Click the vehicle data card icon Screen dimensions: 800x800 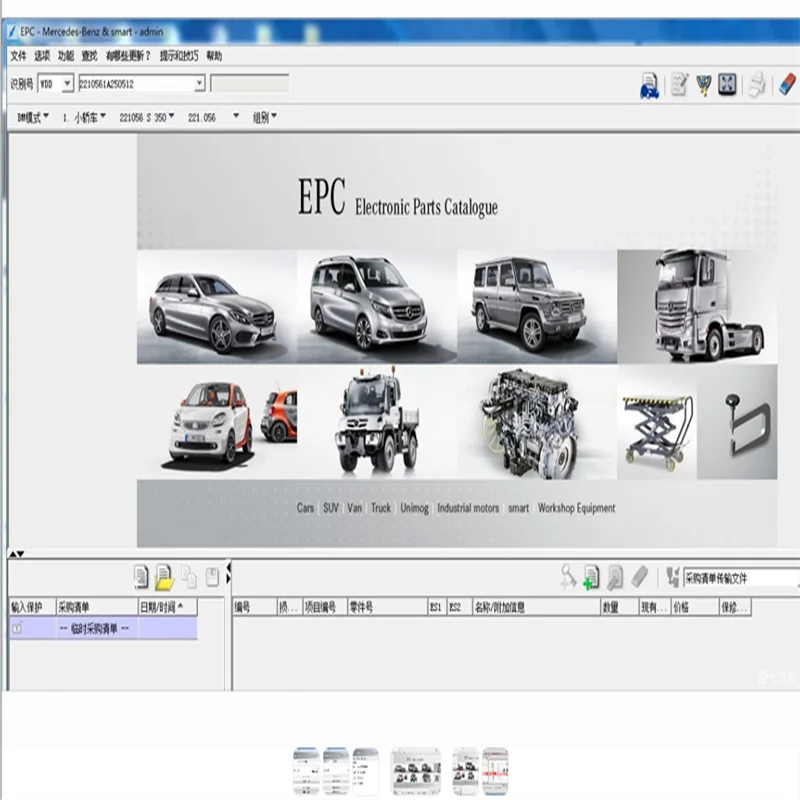coord(649,86)
